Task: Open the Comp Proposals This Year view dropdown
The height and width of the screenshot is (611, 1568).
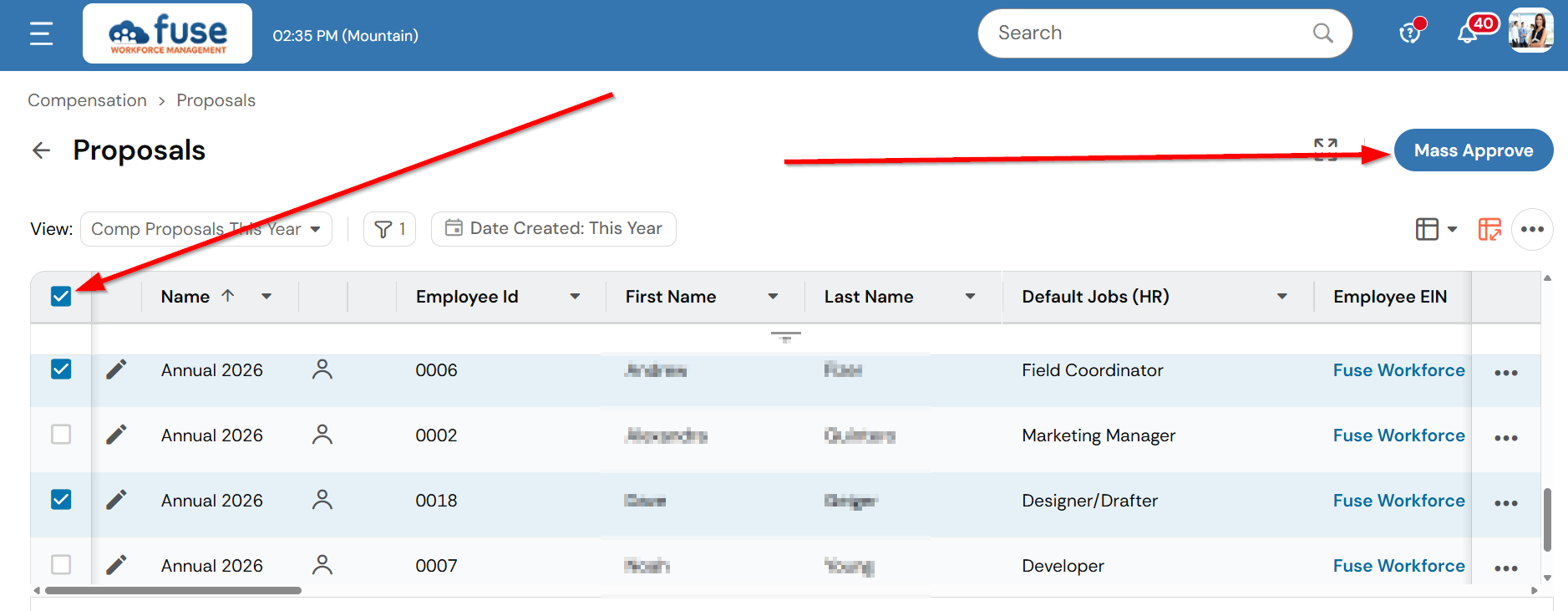Action: (206, 229)
